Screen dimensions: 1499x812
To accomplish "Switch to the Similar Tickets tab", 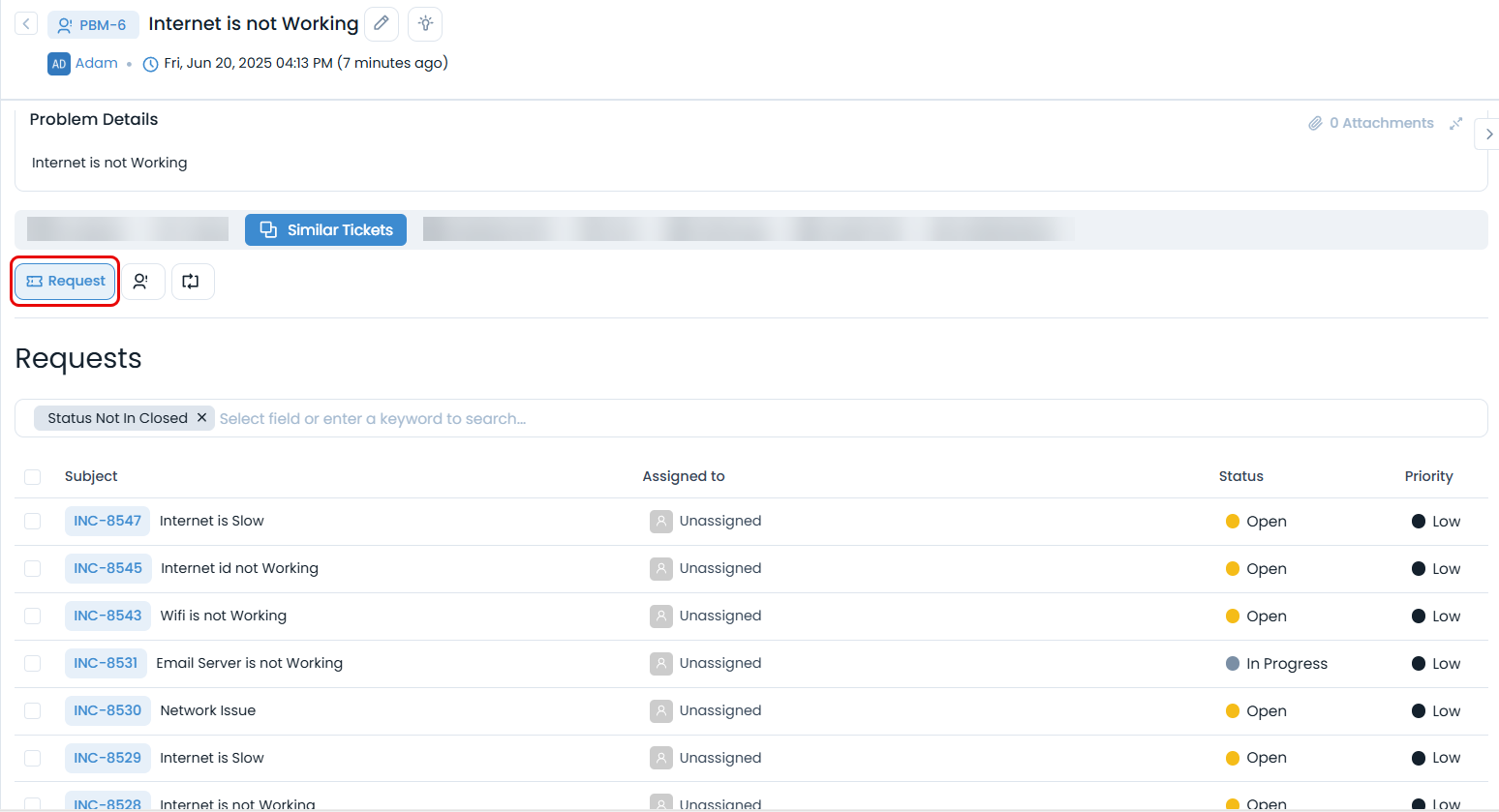I will (x=325, y=230).
